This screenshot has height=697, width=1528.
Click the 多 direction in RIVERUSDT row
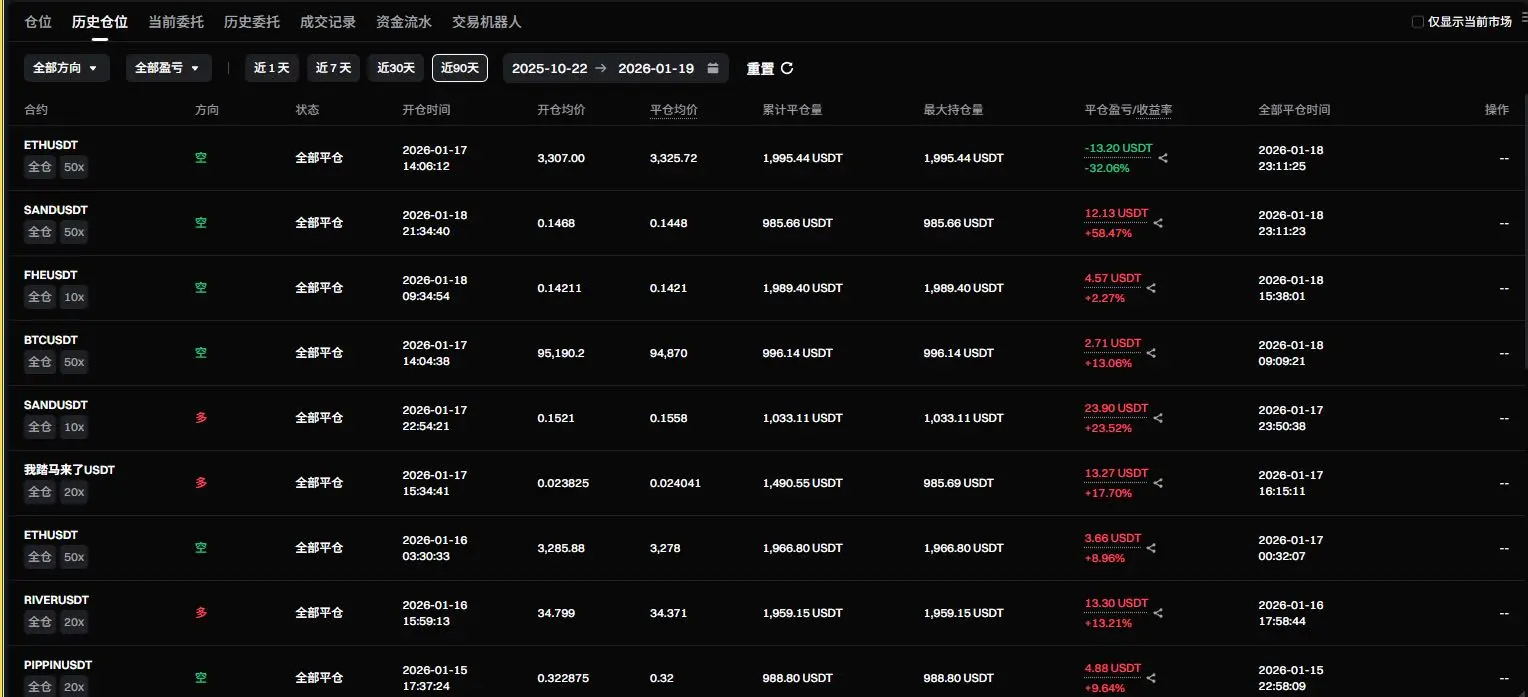(x=201, y=613)
